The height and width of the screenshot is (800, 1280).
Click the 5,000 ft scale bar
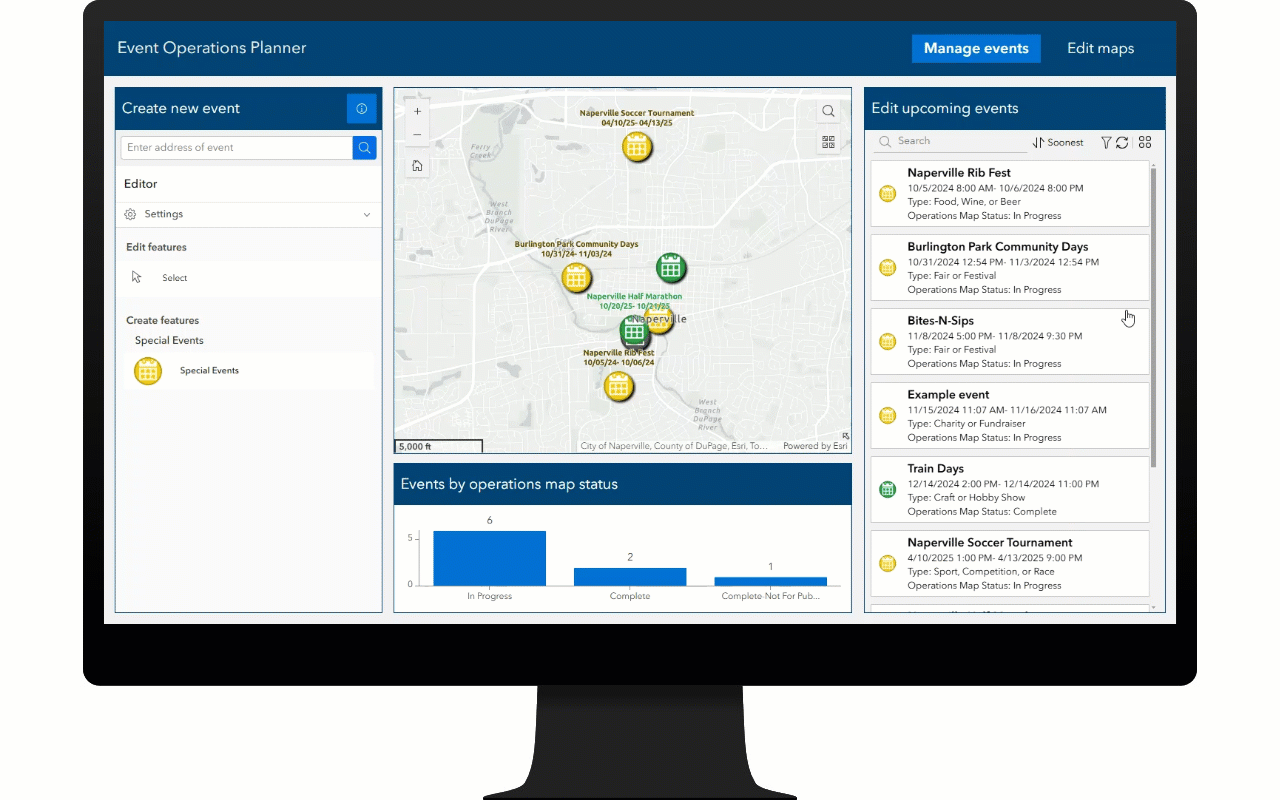[x=438, y=447]
